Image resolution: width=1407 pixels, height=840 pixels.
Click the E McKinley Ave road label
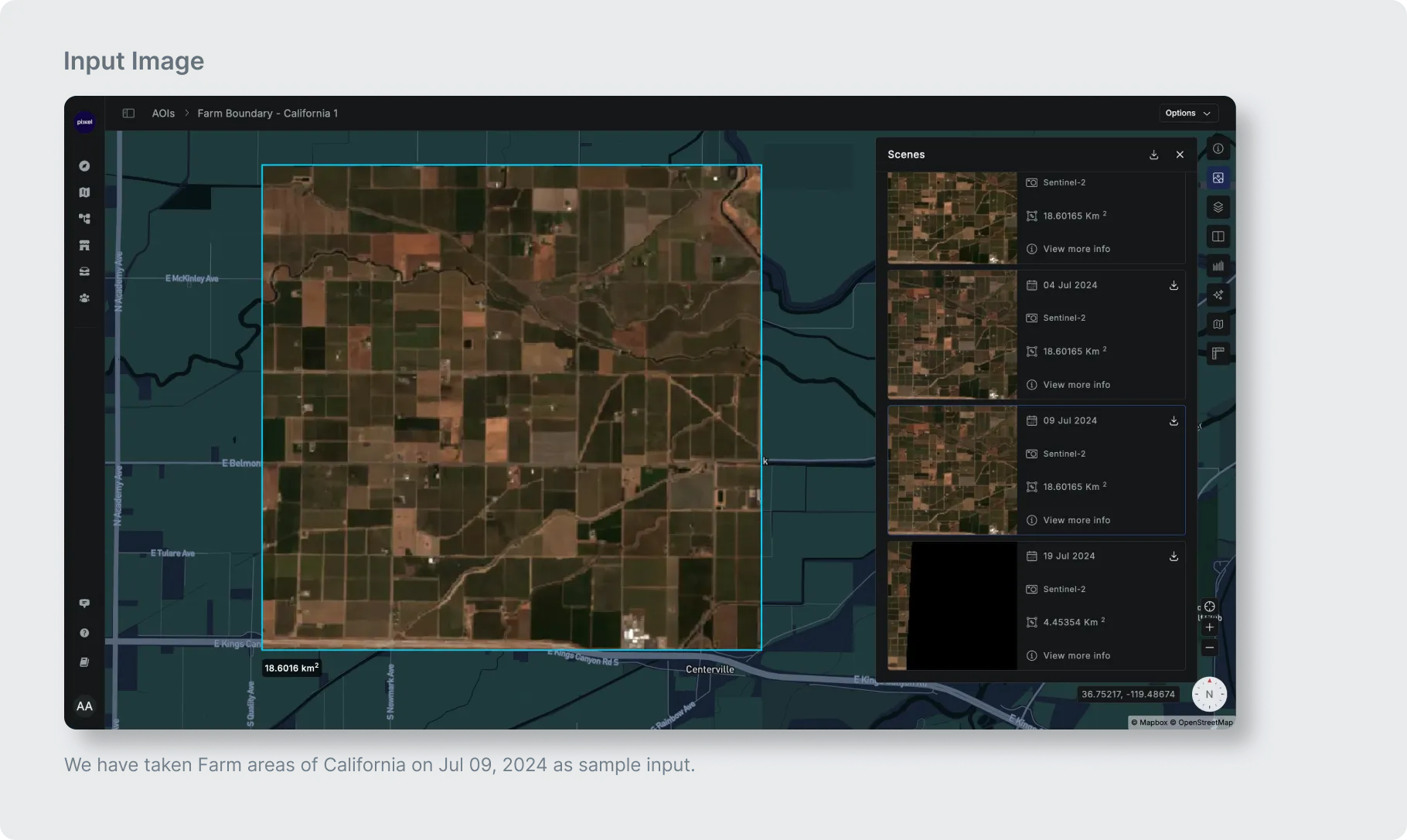coord(192,278)
